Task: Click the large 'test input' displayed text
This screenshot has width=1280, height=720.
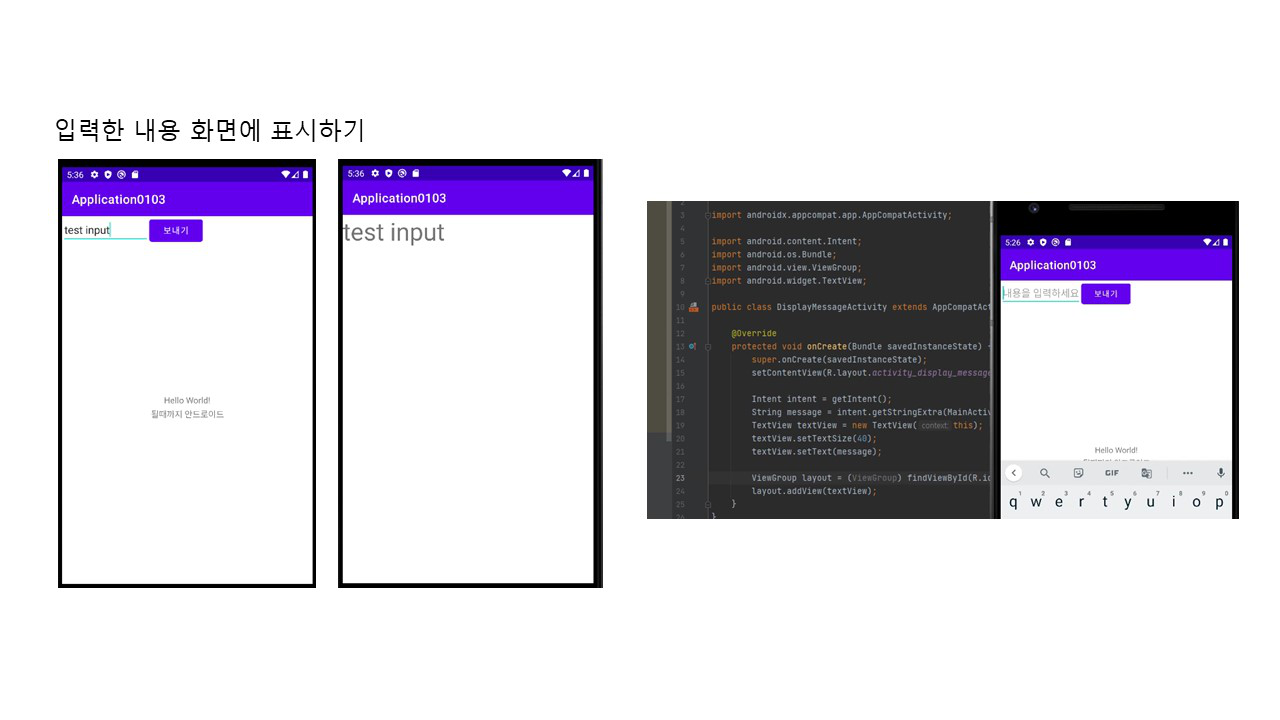Action: click(394, 233)
